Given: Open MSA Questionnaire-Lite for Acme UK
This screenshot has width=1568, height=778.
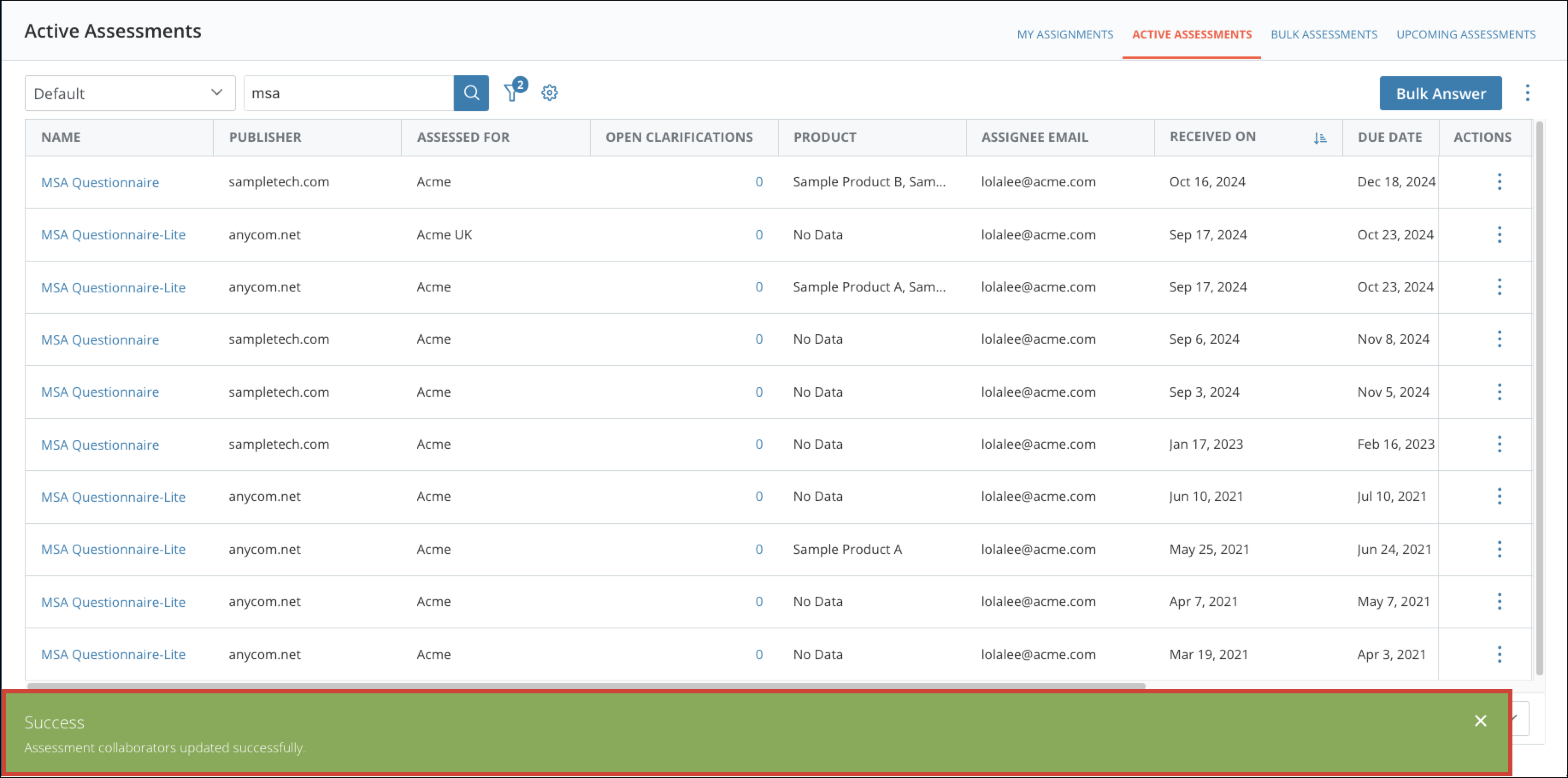Looking at the screenshot, I should click(113, 234).
